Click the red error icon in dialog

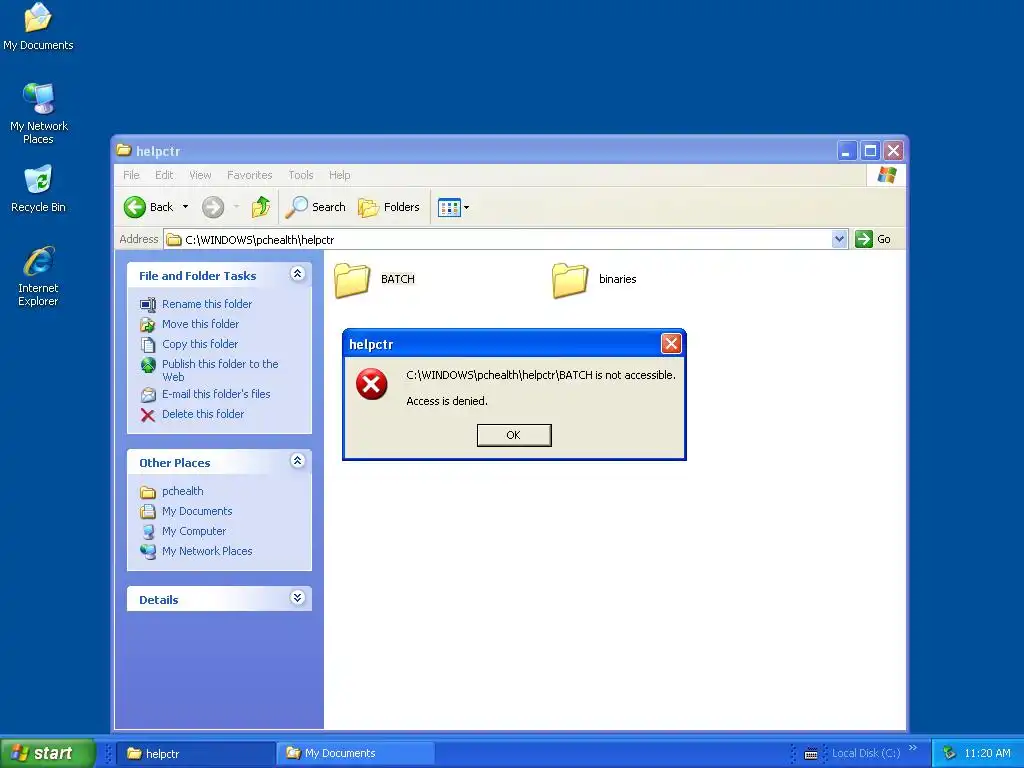point(372,384)
